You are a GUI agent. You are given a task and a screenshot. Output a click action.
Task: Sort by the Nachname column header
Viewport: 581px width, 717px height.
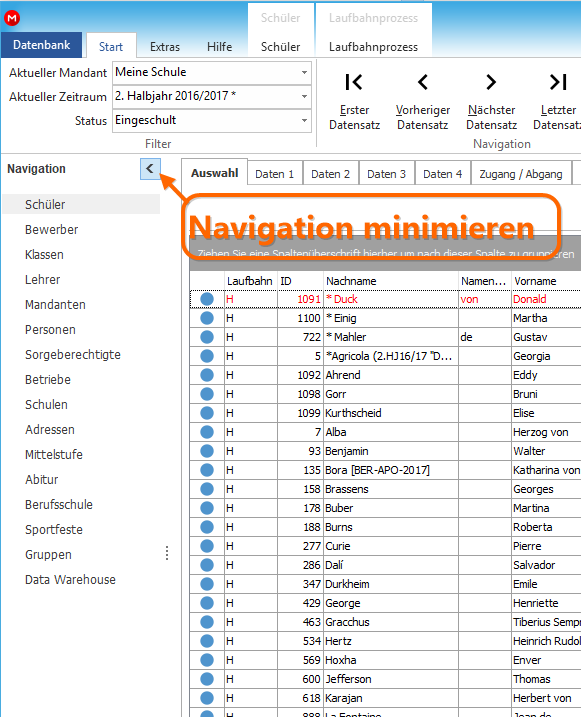(391, 281)
